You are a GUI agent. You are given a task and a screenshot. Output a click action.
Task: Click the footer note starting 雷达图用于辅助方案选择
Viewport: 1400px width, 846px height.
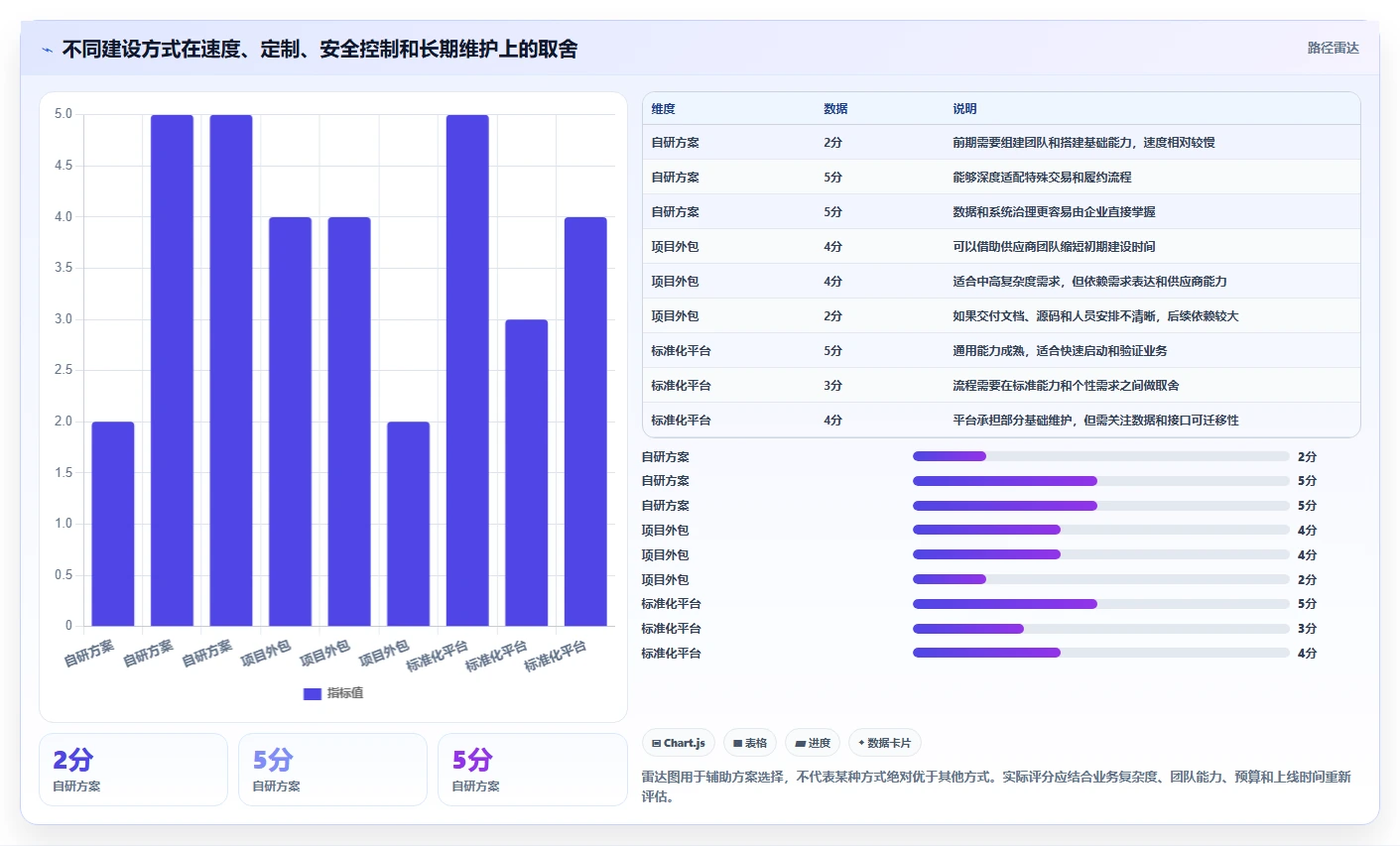[996, 786]
